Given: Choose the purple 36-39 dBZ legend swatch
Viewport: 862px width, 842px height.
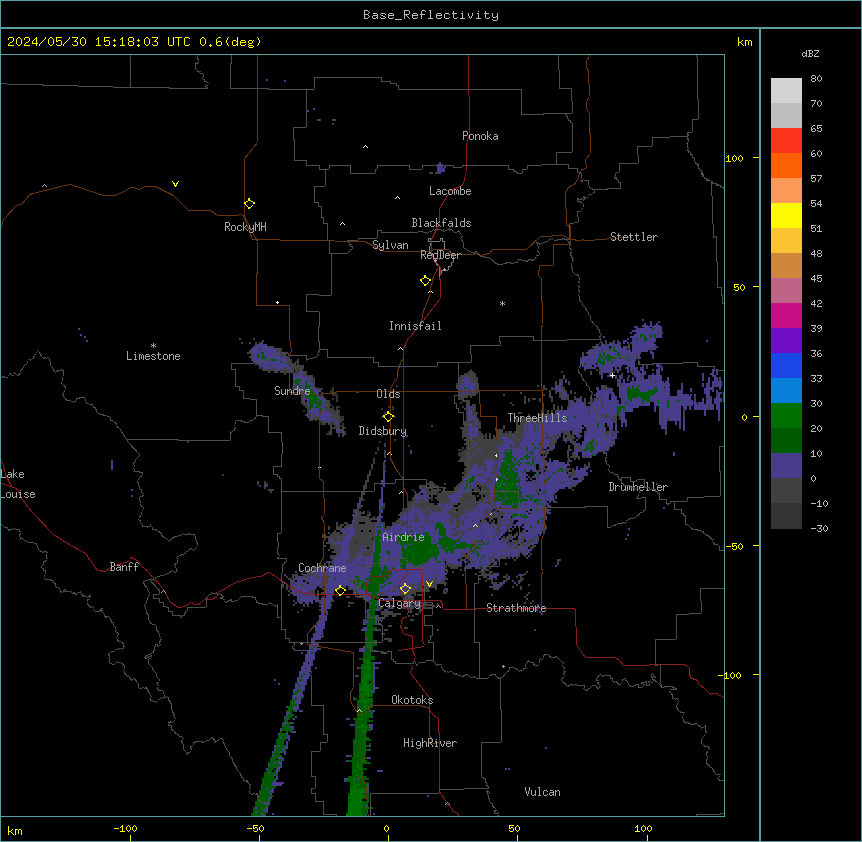Looking at the screenshot, I should tap(786, 341).
